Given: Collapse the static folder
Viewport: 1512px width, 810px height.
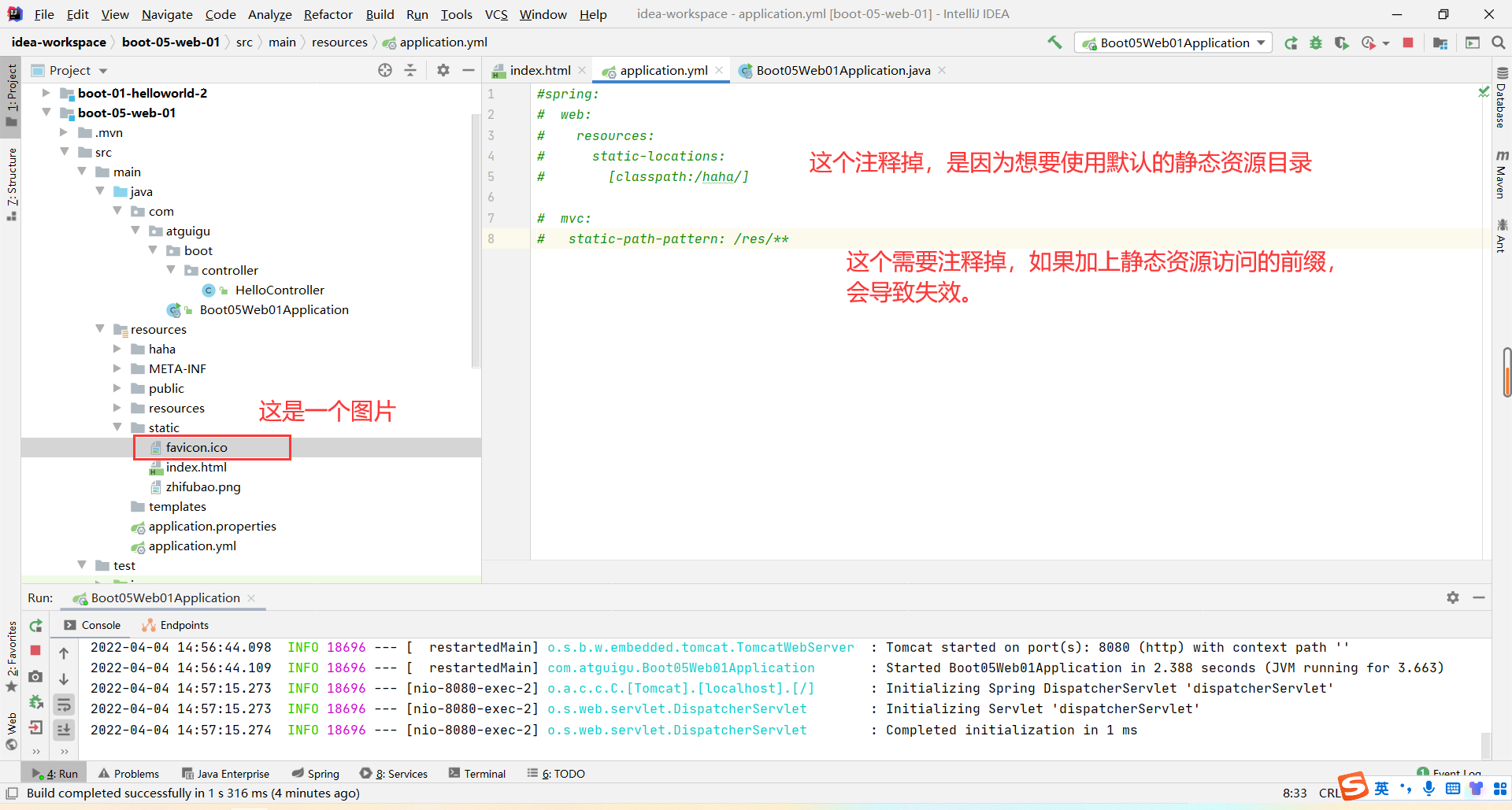Looking at the screenshot, I should click(x=117, y=427).
